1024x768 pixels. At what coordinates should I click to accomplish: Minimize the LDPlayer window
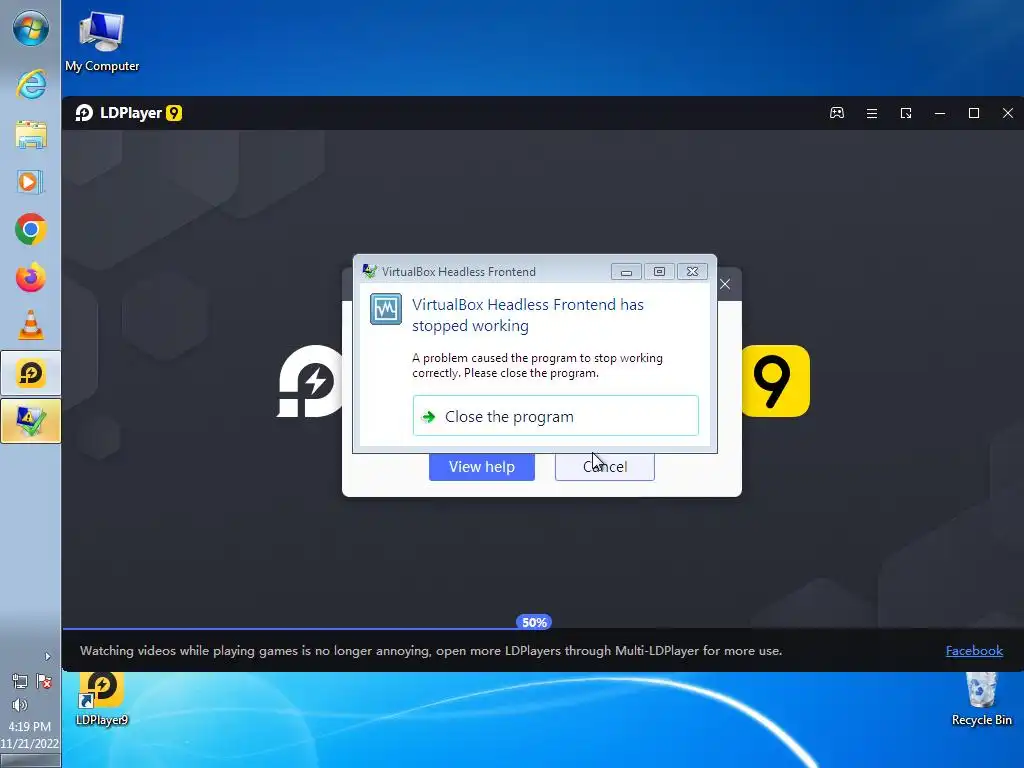pyautogui.click(x=940, y=113)
